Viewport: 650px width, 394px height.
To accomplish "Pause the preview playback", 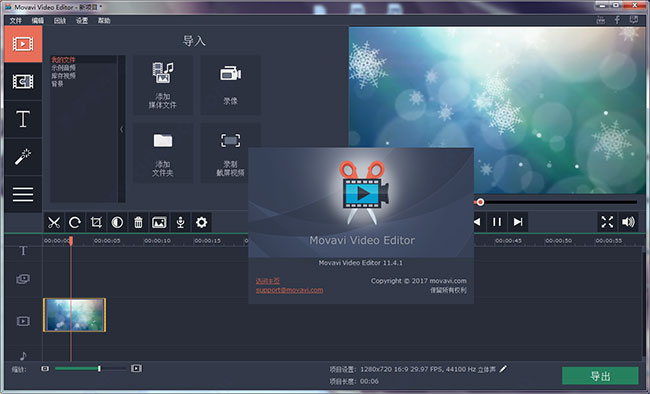I will [x=497, y=222].
